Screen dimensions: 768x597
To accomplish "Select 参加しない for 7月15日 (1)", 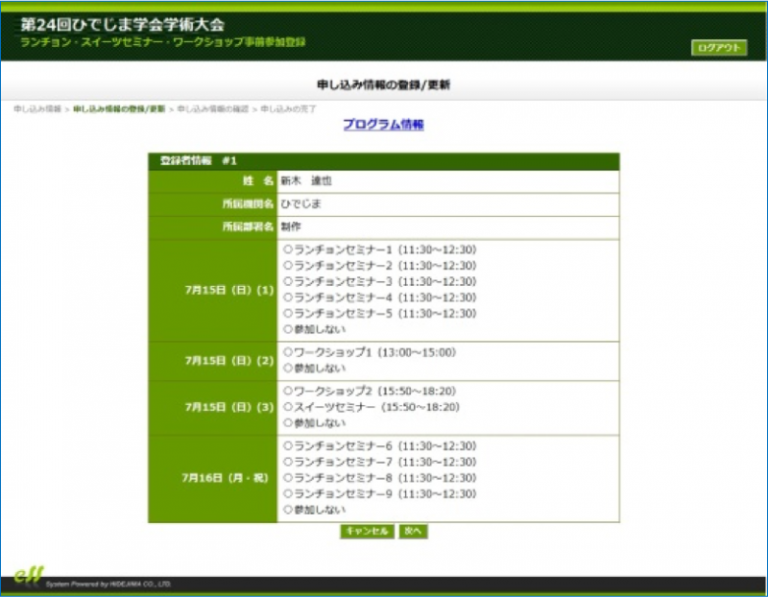I will click(x=288, y=329).
